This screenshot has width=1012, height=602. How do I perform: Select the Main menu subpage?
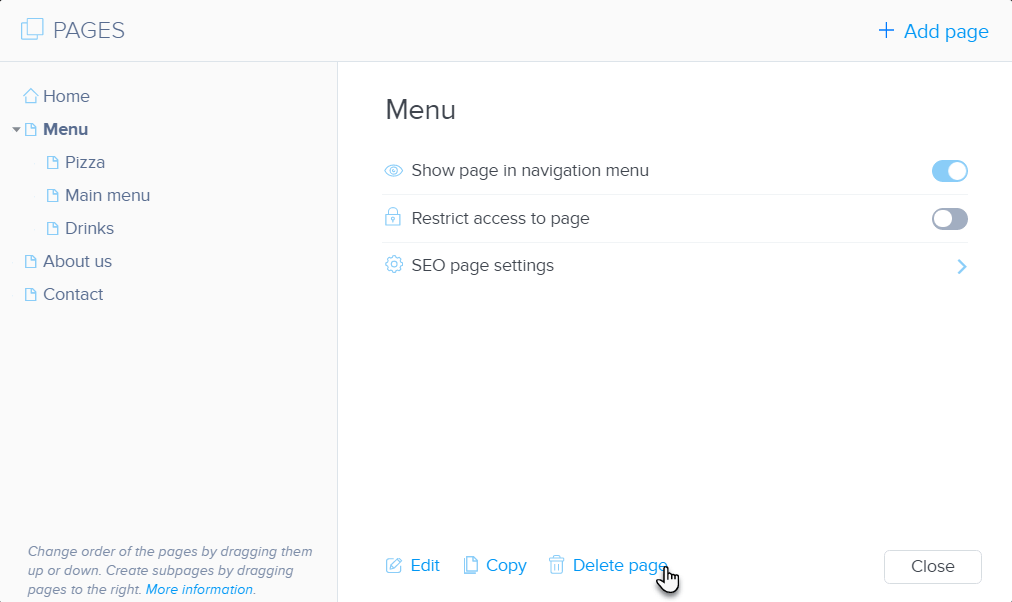107,196
